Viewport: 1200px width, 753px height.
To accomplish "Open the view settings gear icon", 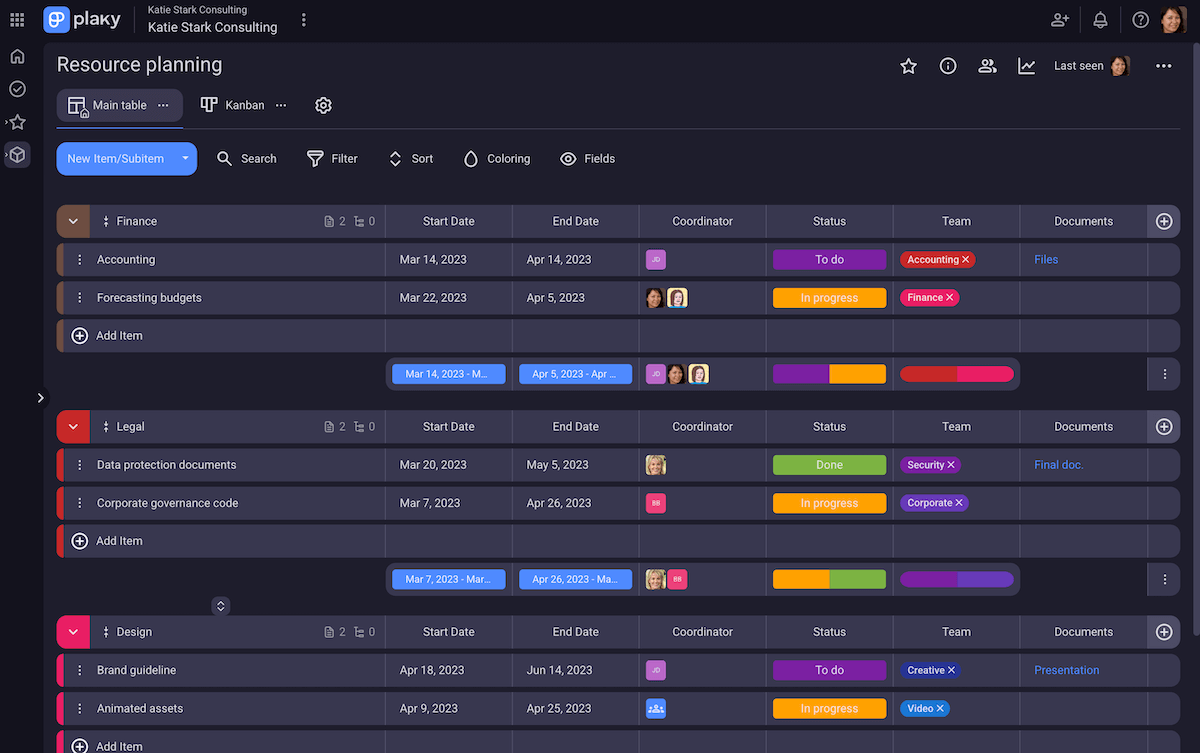I will 322,105.
